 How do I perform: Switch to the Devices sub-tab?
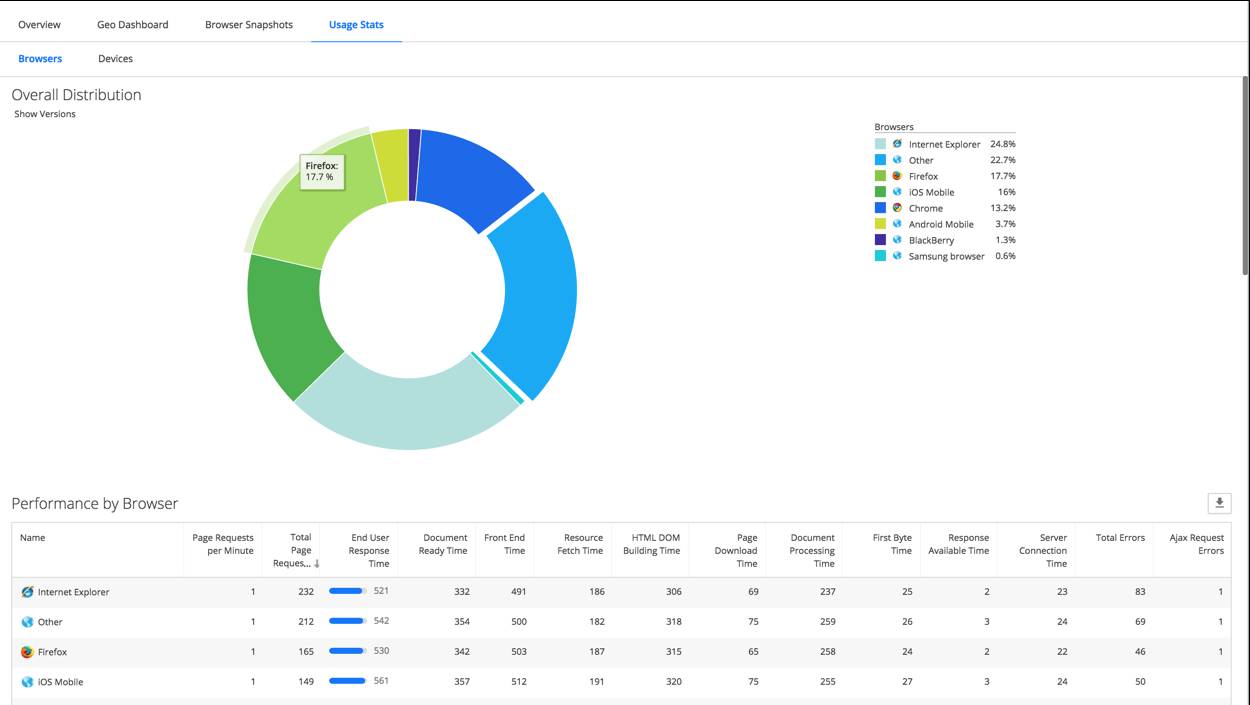coord(115,58)
